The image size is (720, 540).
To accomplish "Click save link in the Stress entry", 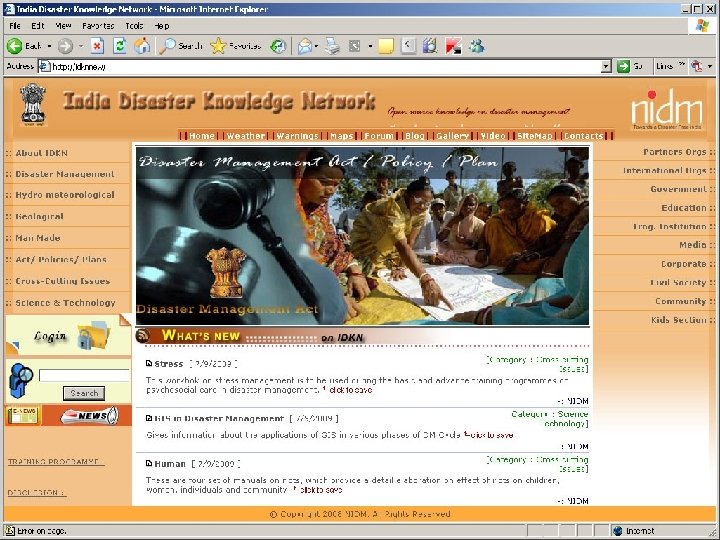I will pyautogui.click(x=350, y=390).
